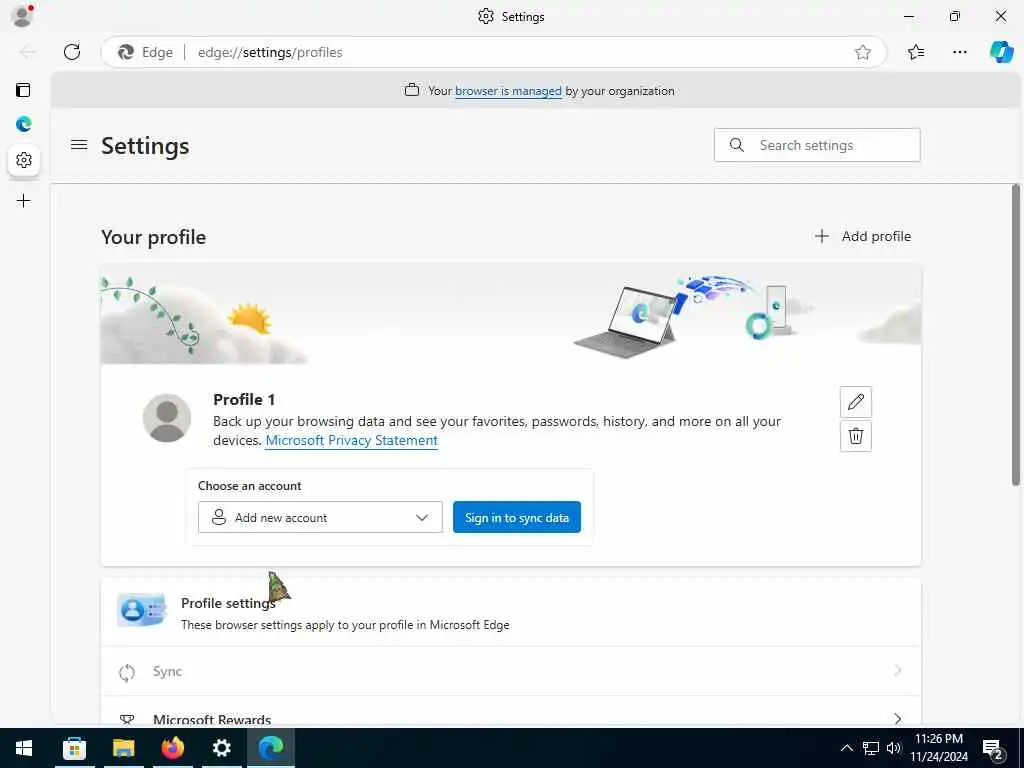Focus the Search settings field
1024x768 pixels.
coord(817,145)
